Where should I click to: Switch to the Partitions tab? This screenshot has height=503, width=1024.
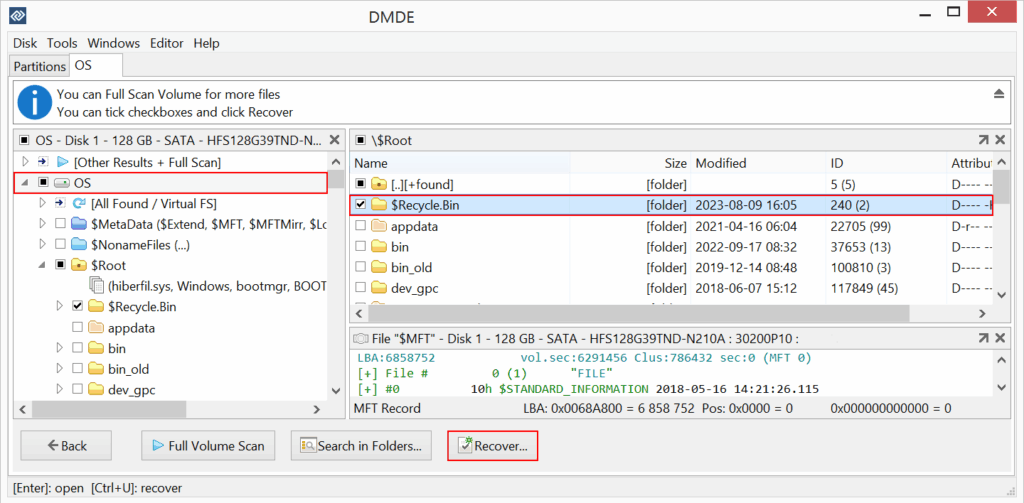40,66
